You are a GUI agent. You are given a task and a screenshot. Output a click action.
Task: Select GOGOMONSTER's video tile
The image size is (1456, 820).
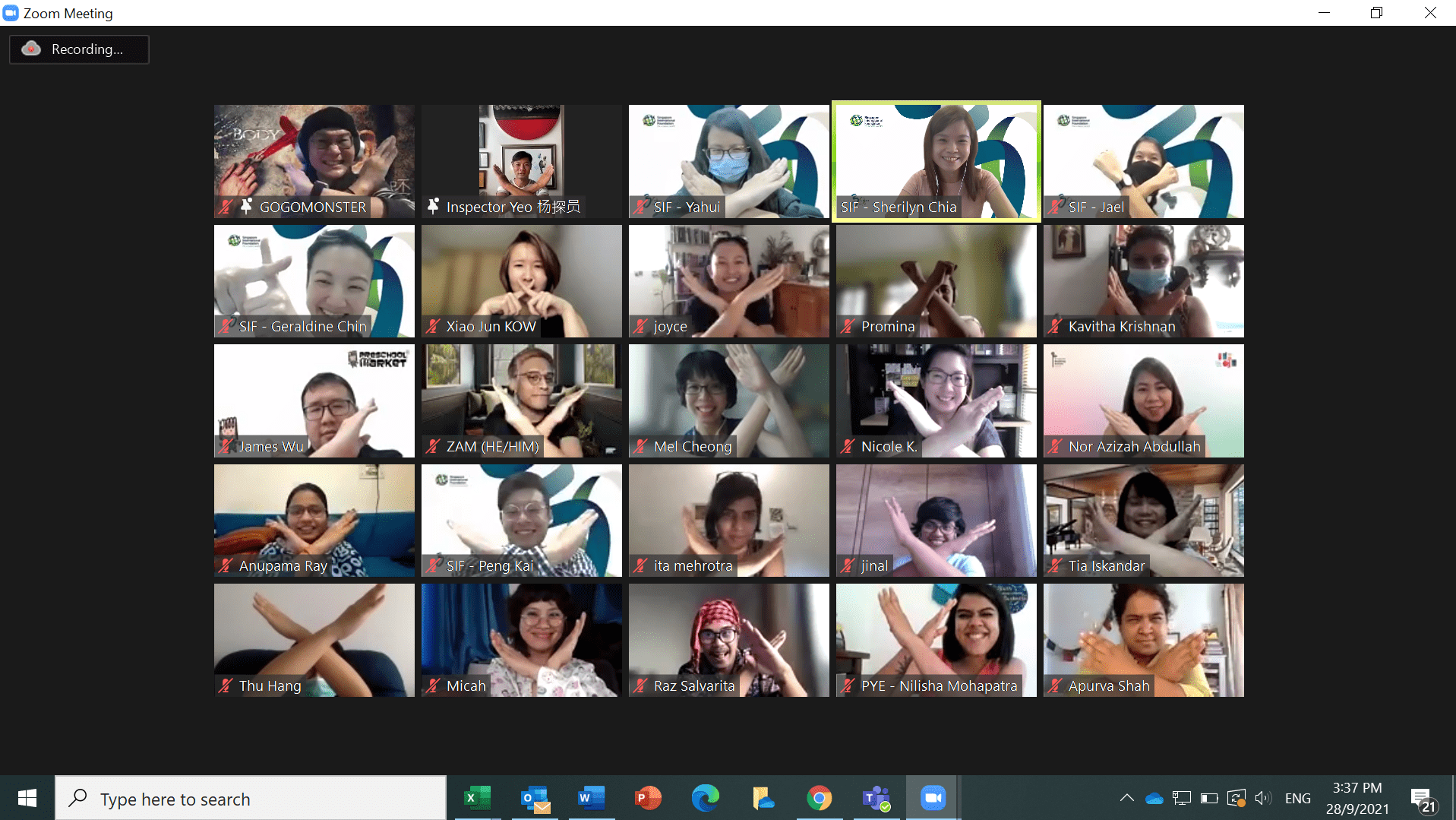(x=314, y=161)
